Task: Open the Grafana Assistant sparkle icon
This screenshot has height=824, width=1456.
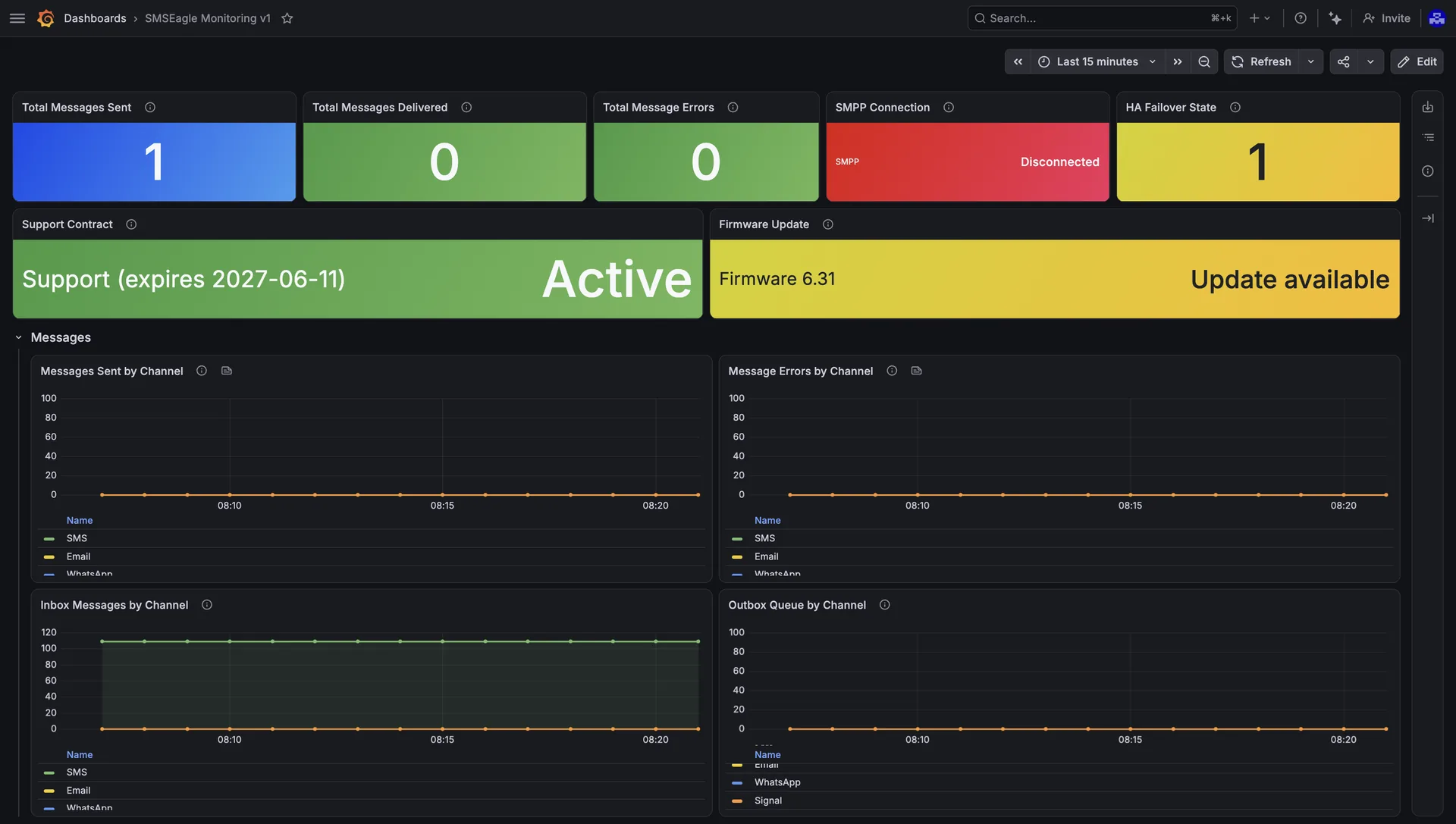Action: pyautogui.click(x=1335, y=18)
